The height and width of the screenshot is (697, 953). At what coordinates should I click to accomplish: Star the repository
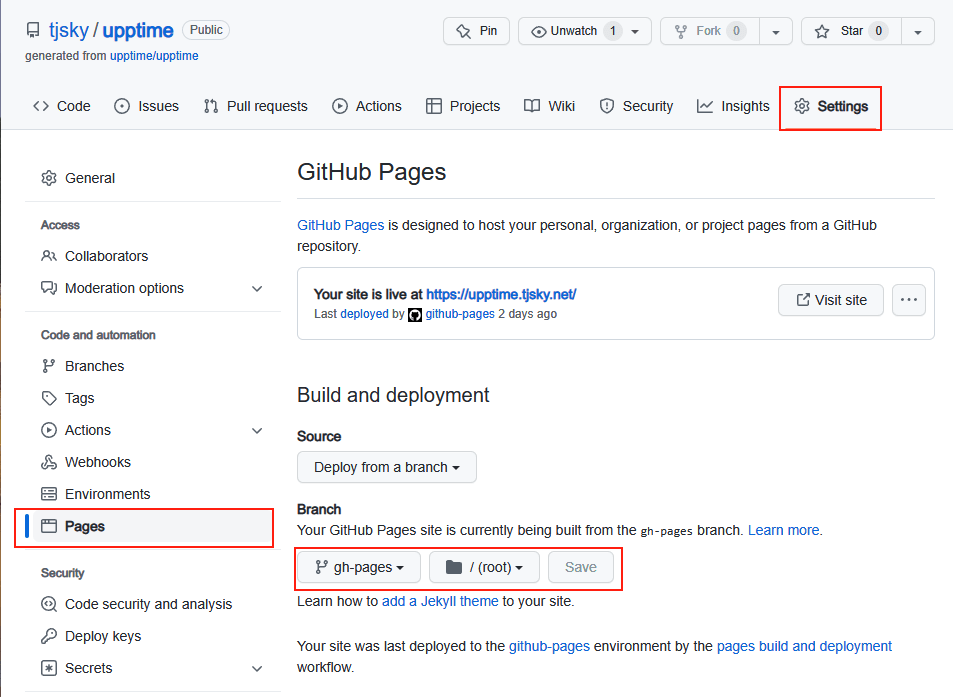click(851, 31)
